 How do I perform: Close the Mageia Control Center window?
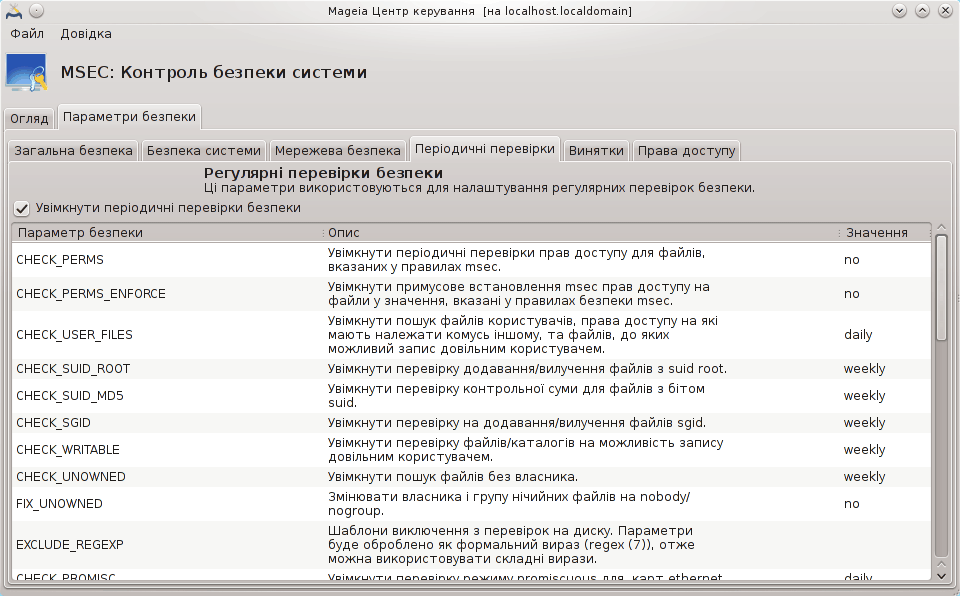(945, 11)
